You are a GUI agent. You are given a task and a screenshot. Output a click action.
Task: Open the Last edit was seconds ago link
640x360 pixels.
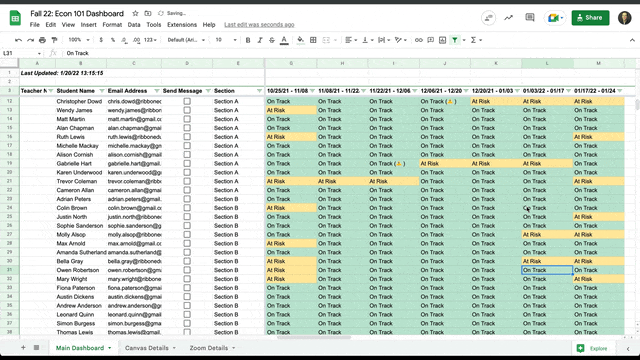(259, 25)
